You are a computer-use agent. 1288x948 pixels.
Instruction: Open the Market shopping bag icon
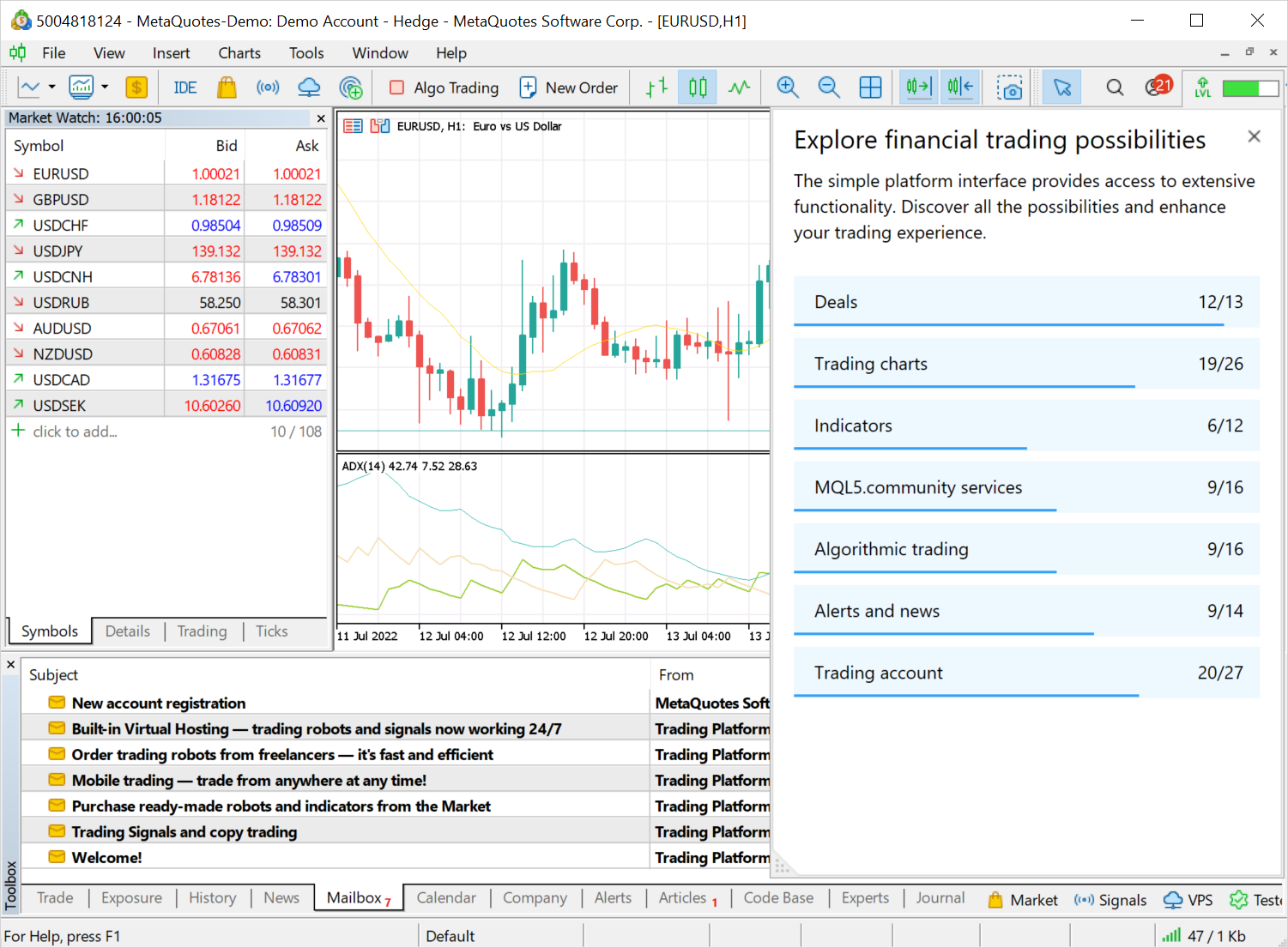(227, 87)
